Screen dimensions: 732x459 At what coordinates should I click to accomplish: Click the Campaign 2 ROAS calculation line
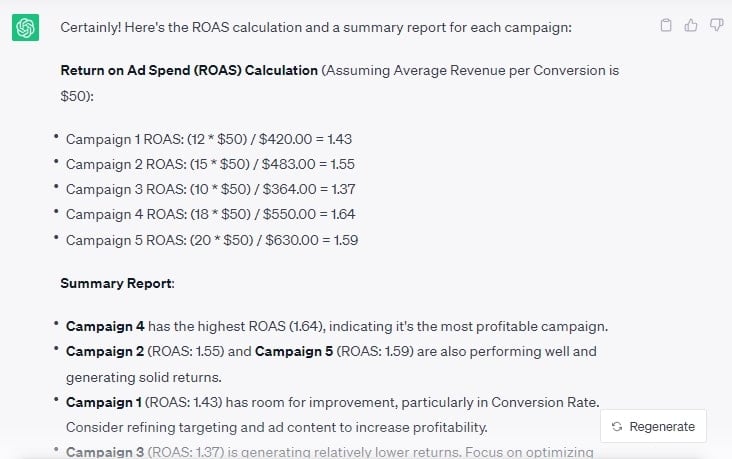click(x=210, y=164)
